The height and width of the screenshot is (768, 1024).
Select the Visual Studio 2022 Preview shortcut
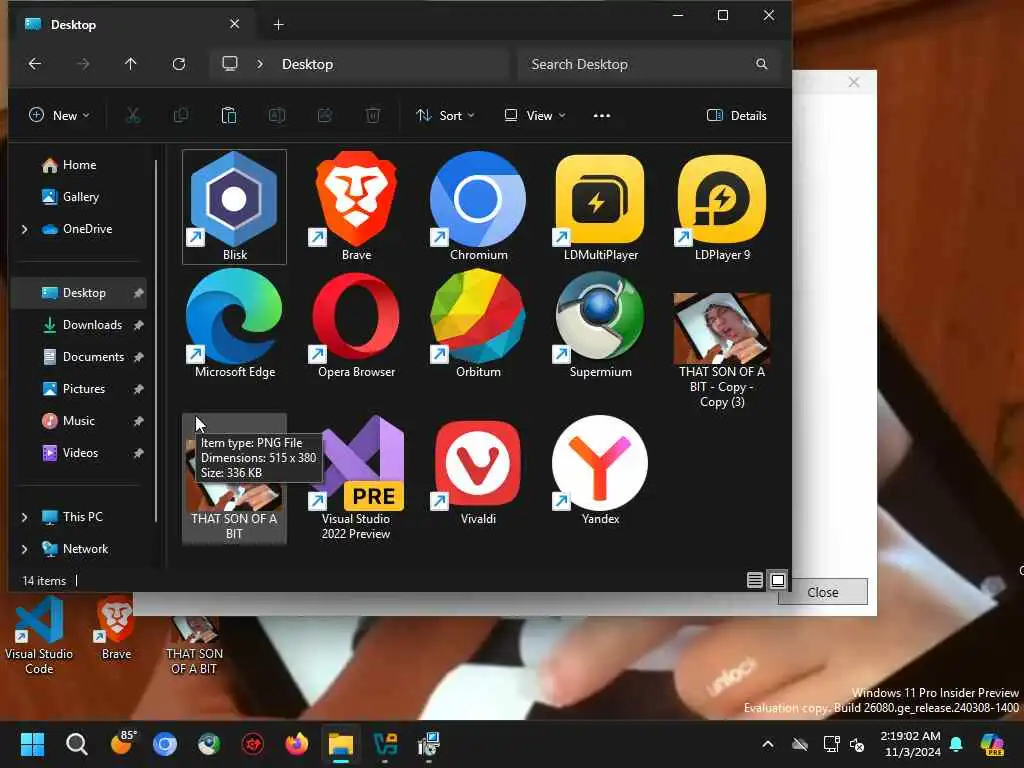pyautogui.click(x=356, y=479)
